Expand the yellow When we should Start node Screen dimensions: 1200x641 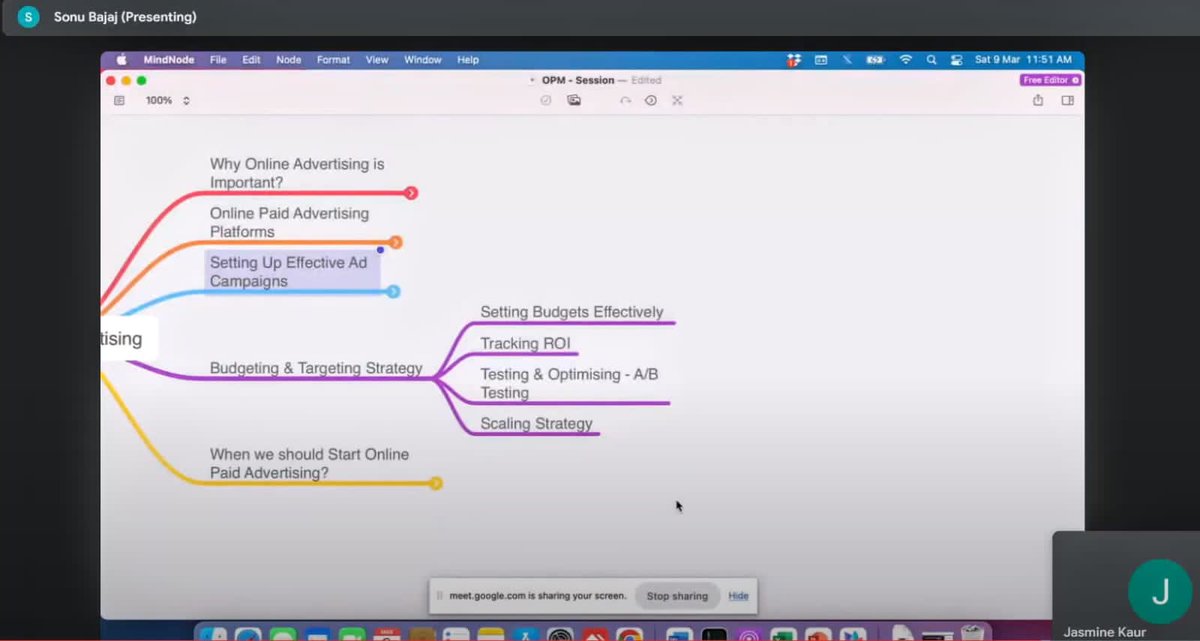click(436, 483)
